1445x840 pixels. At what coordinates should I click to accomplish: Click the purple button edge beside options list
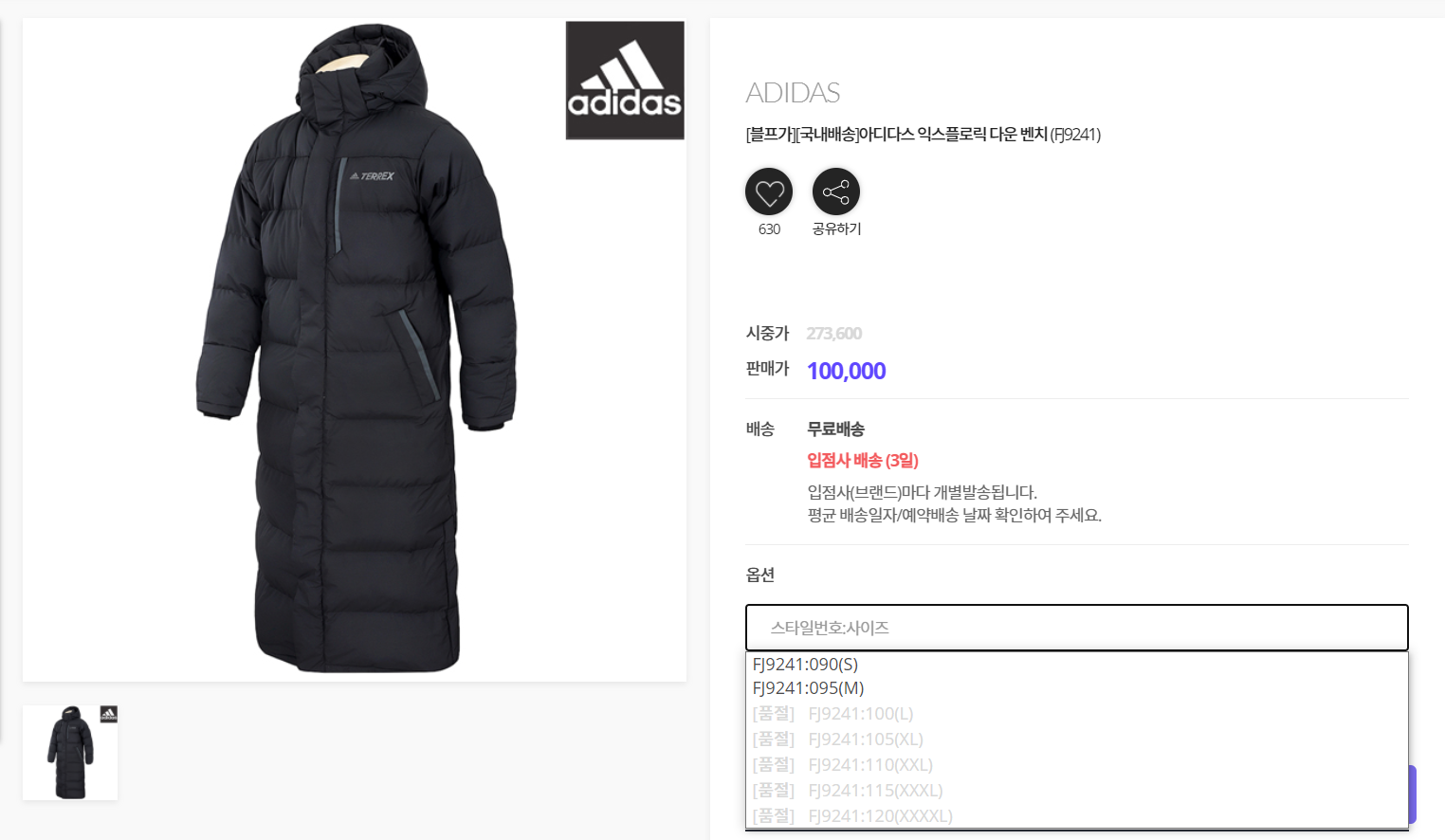(1412, 794)
